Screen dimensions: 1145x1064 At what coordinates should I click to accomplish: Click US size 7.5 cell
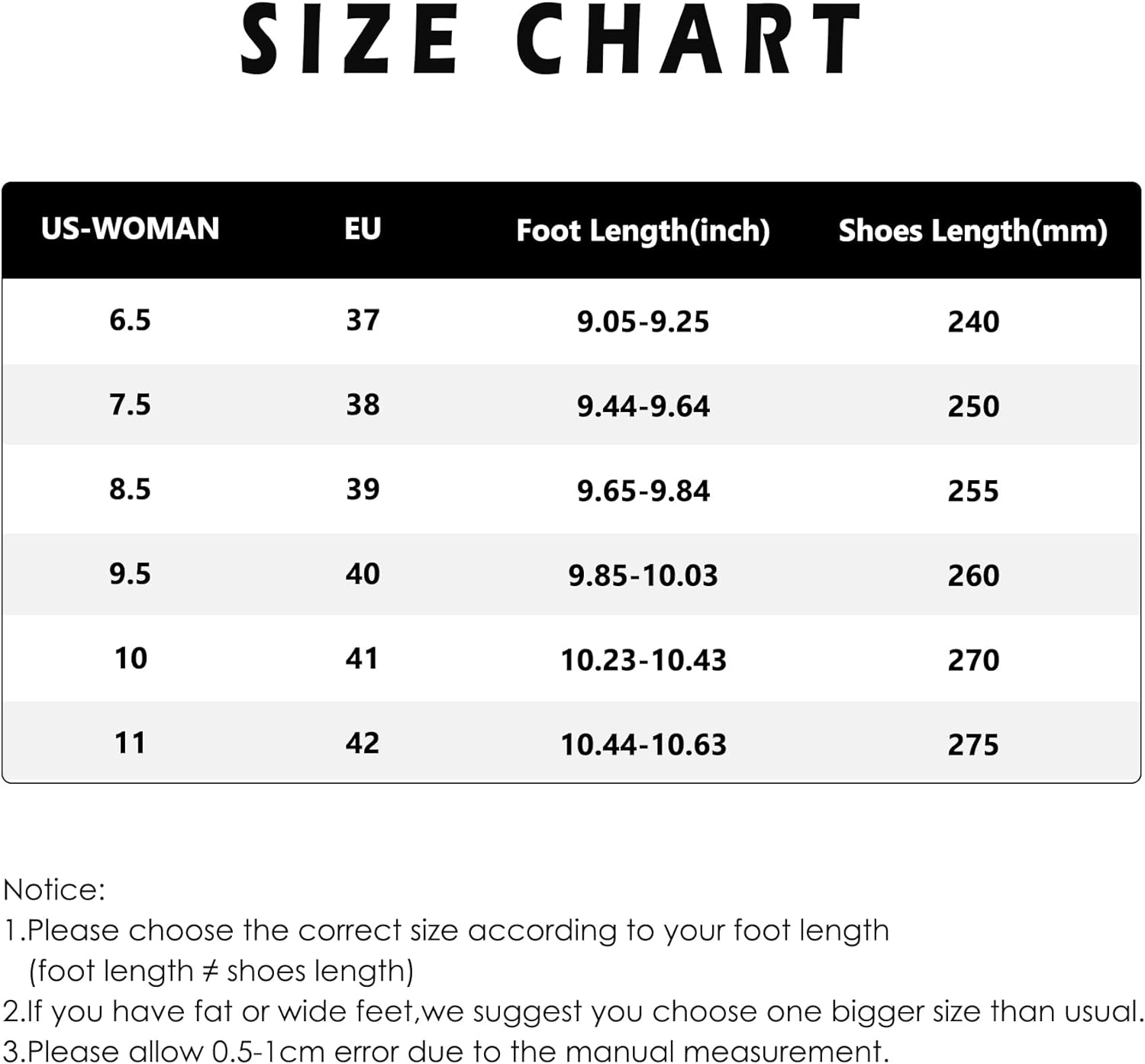pos(130,405)
